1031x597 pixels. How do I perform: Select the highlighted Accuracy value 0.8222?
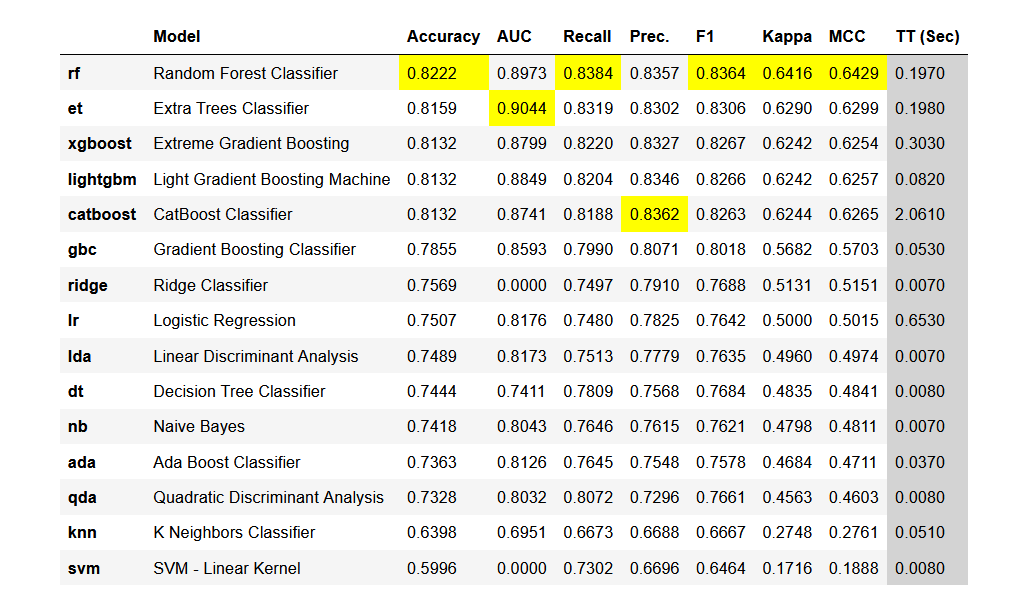pos(432,73)
